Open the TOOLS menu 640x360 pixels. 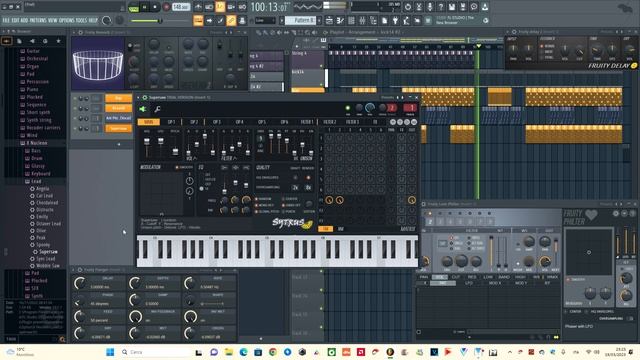(81, 20)
